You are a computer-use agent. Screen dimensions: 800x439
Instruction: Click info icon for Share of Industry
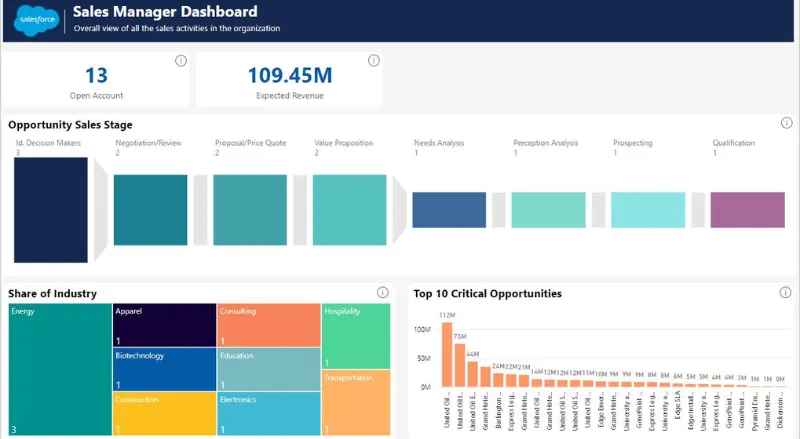(383, 292)
